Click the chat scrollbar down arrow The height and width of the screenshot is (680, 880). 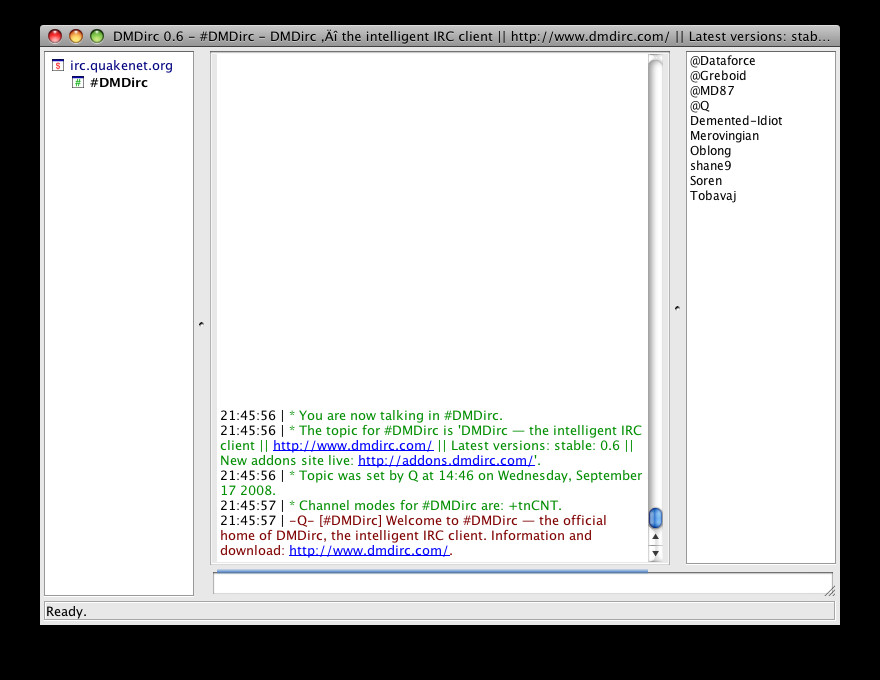[656, 553]
